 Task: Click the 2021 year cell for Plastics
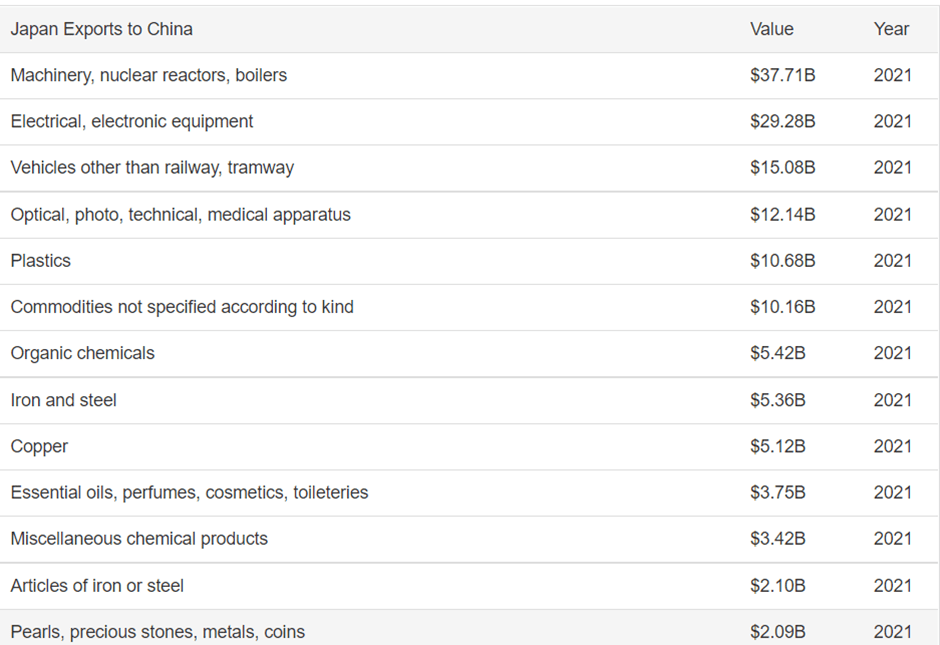tap(892, 260)
